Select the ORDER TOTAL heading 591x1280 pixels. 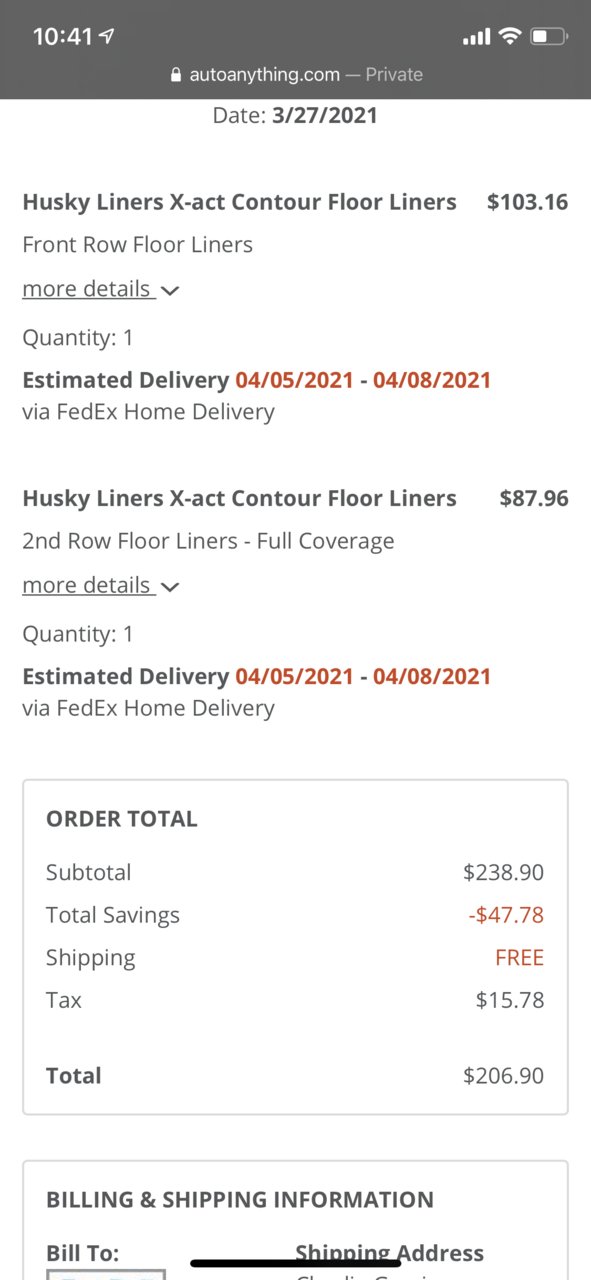[x=122, y=818]
